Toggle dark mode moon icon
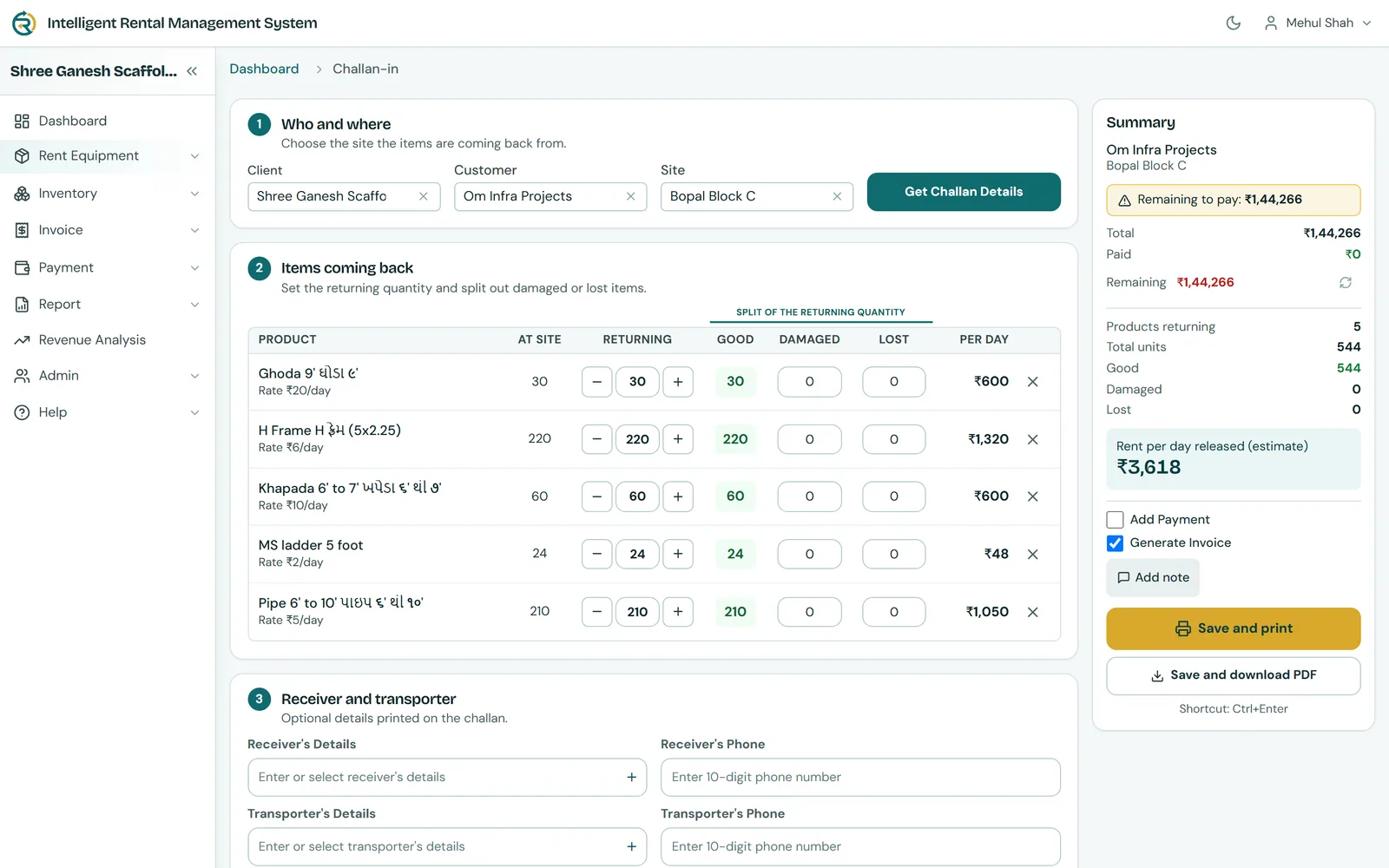 click(x=1233, y=23)
